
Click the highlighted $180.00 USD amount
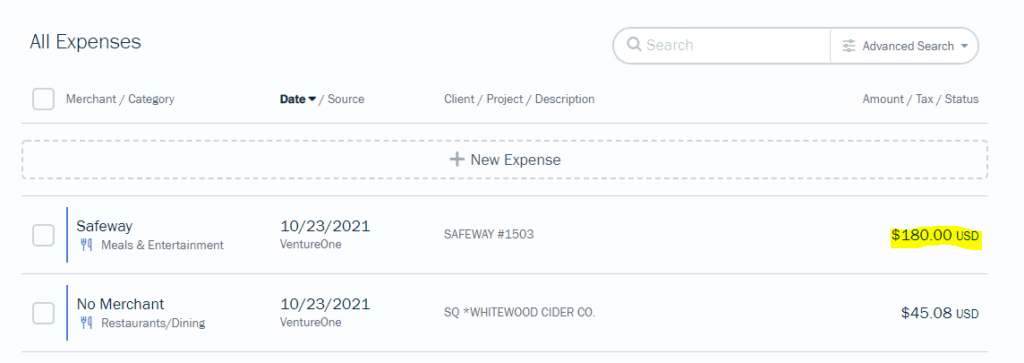(x=935, y=236)
